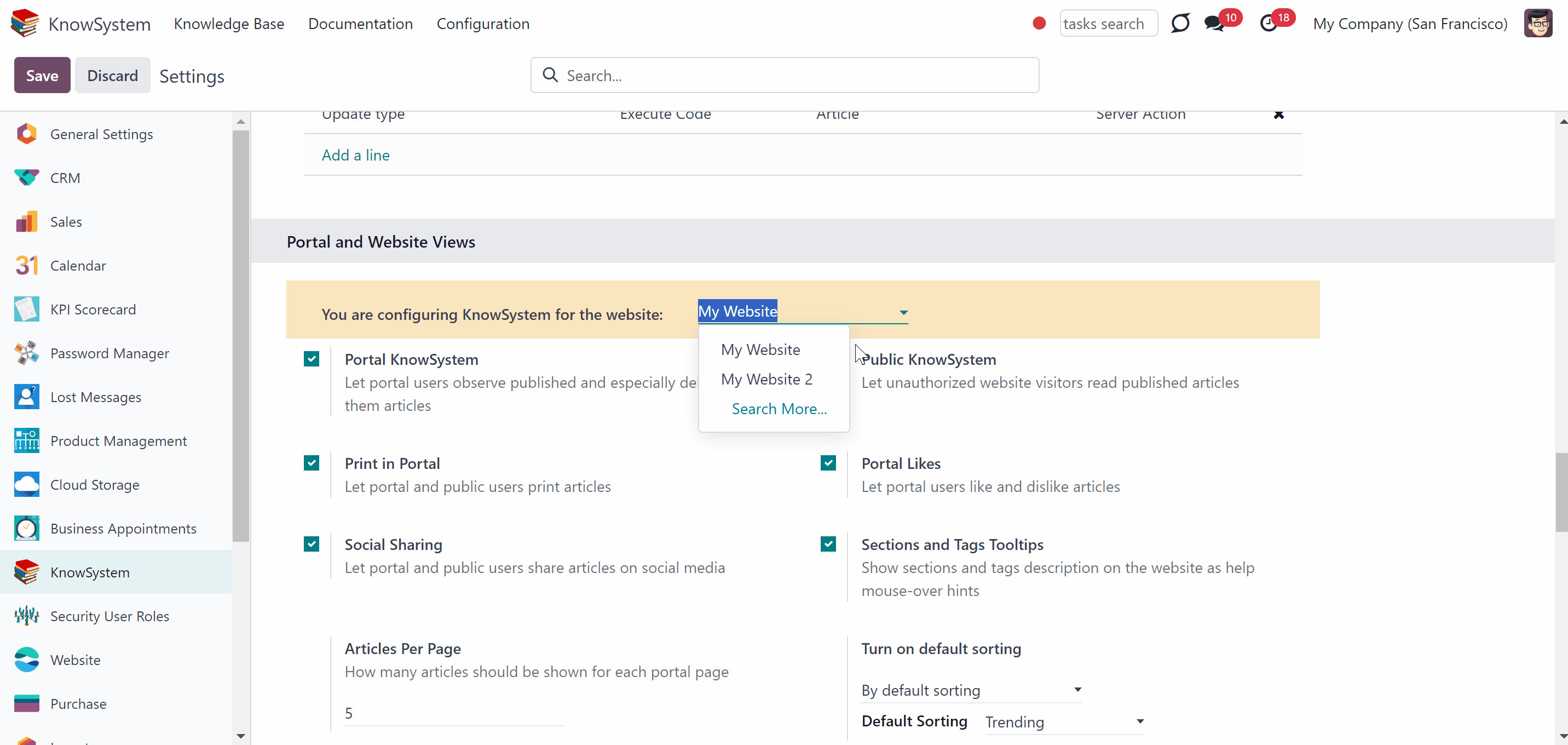The image size is (1568, 745).
Task: Open the company switcher My Company (San Francisco)
Action: pyautogui.click(x=1410, y=24)
